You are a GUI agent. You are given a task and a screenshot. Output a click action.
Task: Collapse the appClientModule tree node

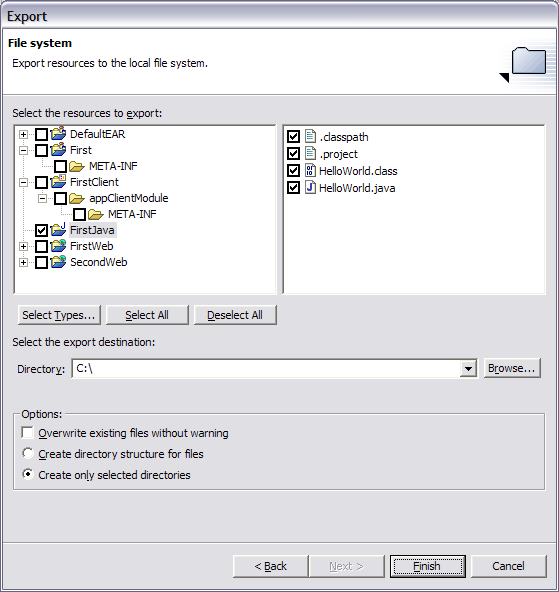[x=42, y=198]
